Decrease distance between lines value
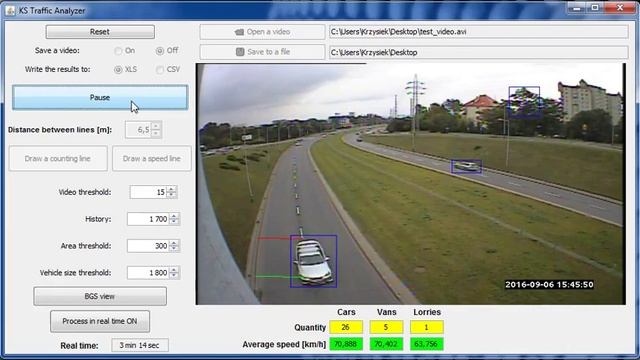640x360 pixels. tap(156, 133)
